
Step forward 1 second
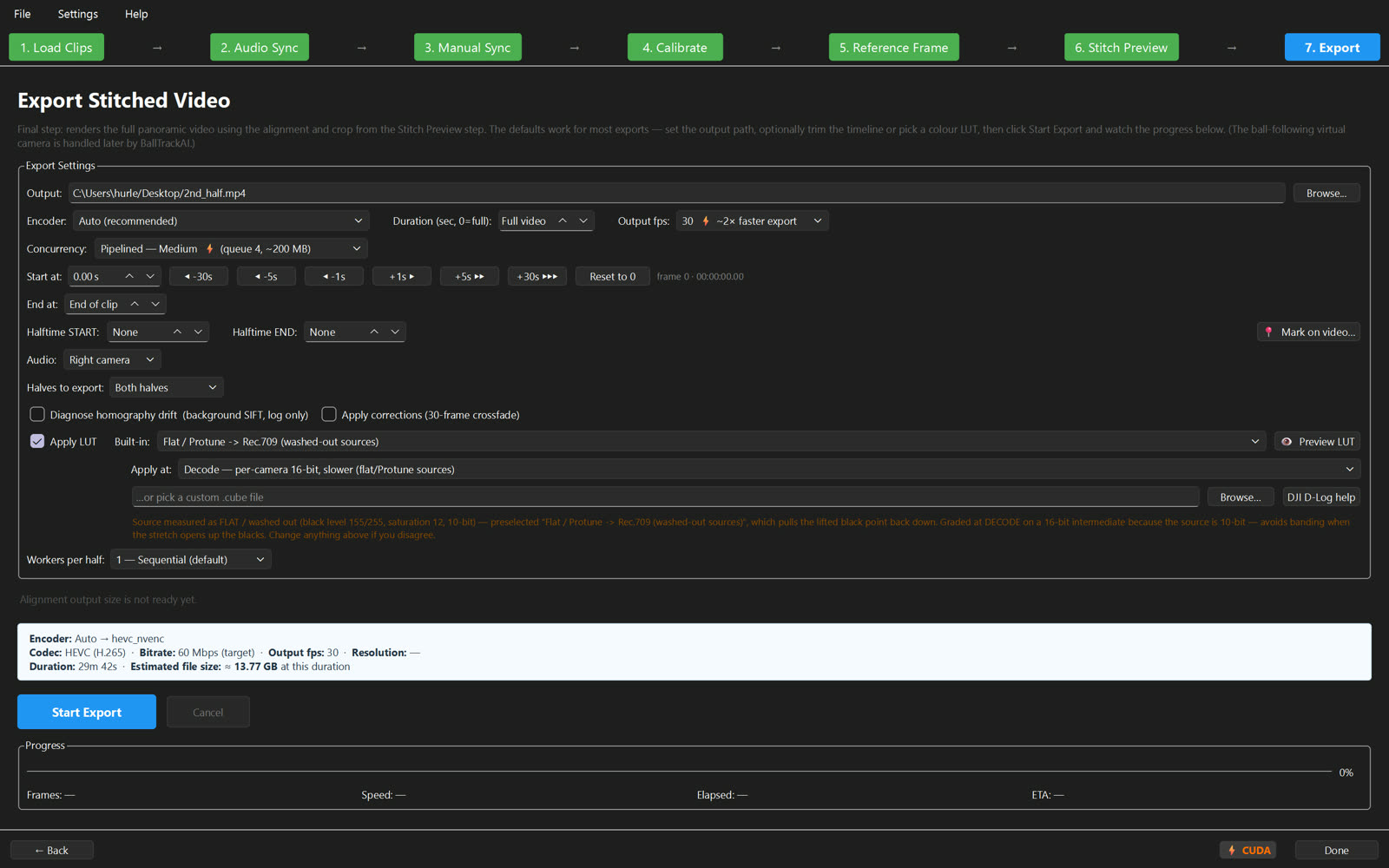coord(402,276)
